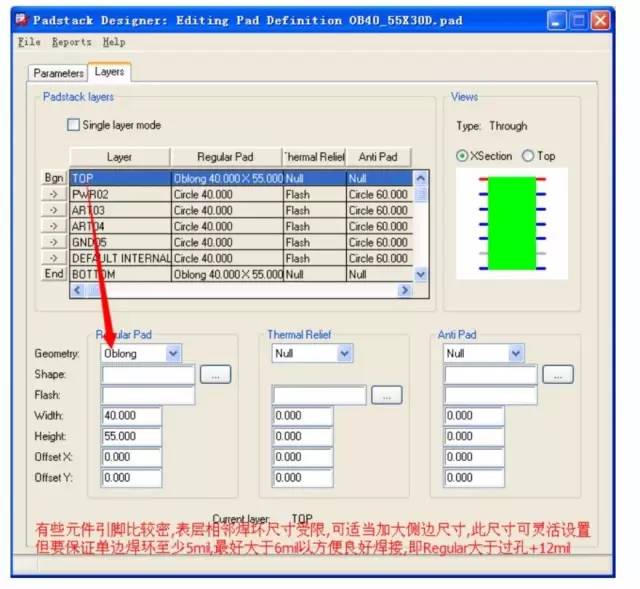This screenshot has height=589, width=640.
Task: Click the Thermal Relief width field
Action: click(x=302, y=416)
